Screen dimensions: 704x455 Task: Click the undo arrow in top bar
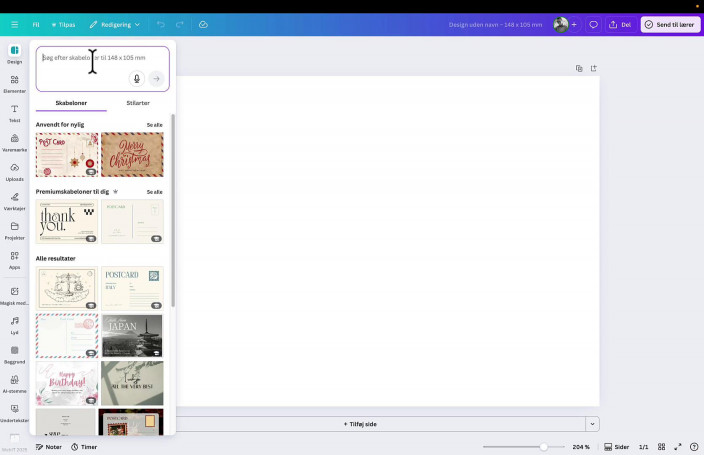(x=160, y=24)
